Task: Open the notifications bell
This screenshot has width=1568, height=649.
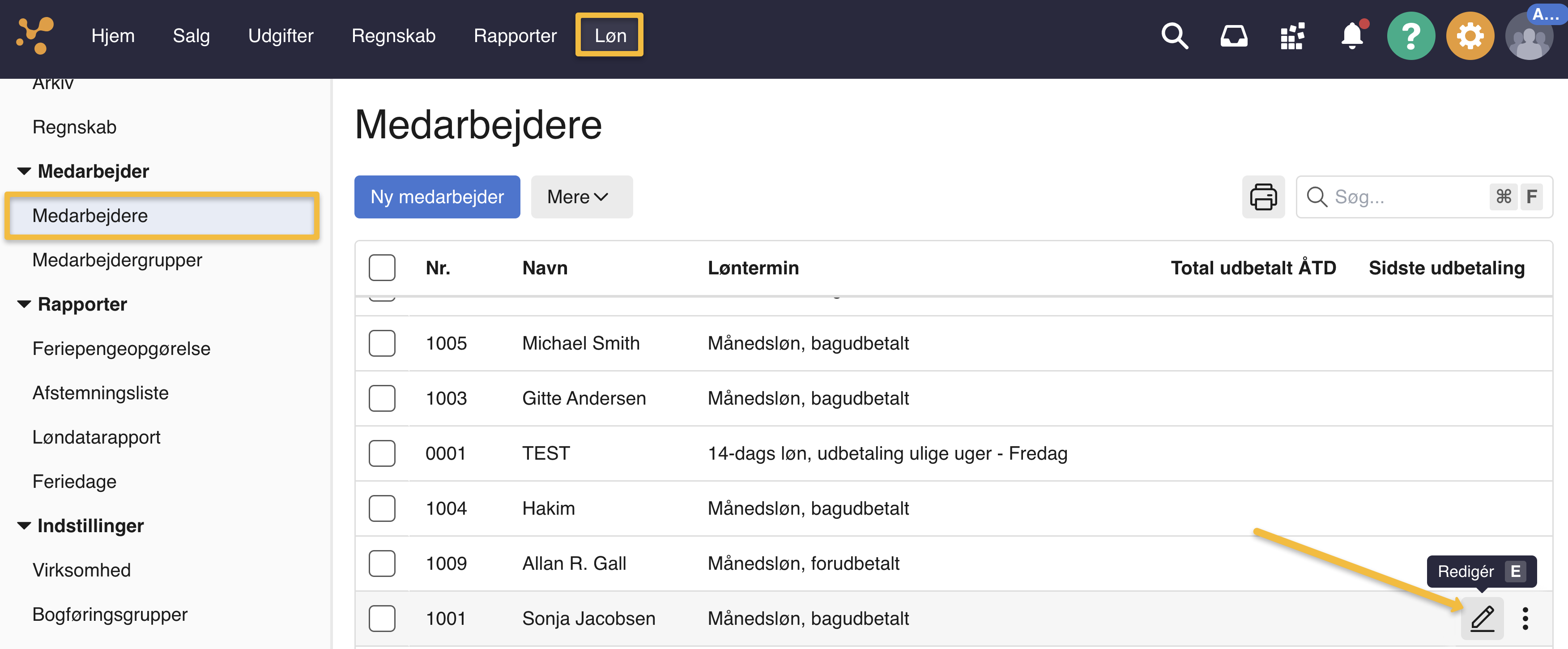Action: 1352,36
